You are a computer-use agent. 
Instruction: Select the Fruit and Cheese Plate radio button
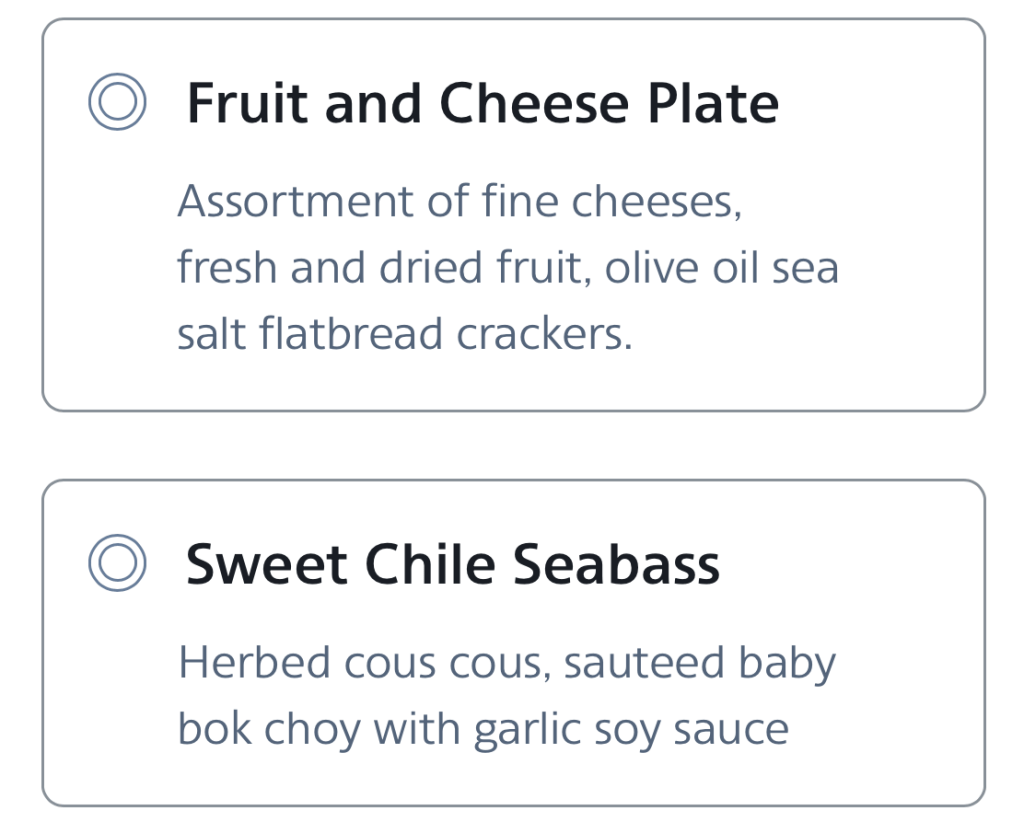click(117, 102)
